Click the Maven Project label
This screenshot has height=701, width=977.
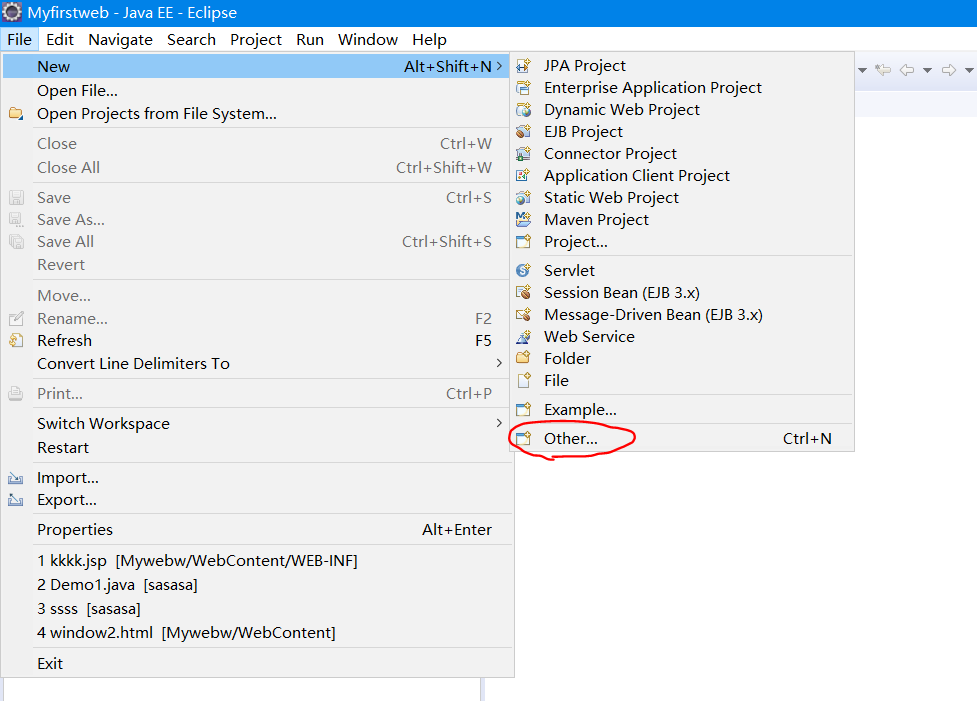(596, 220)
